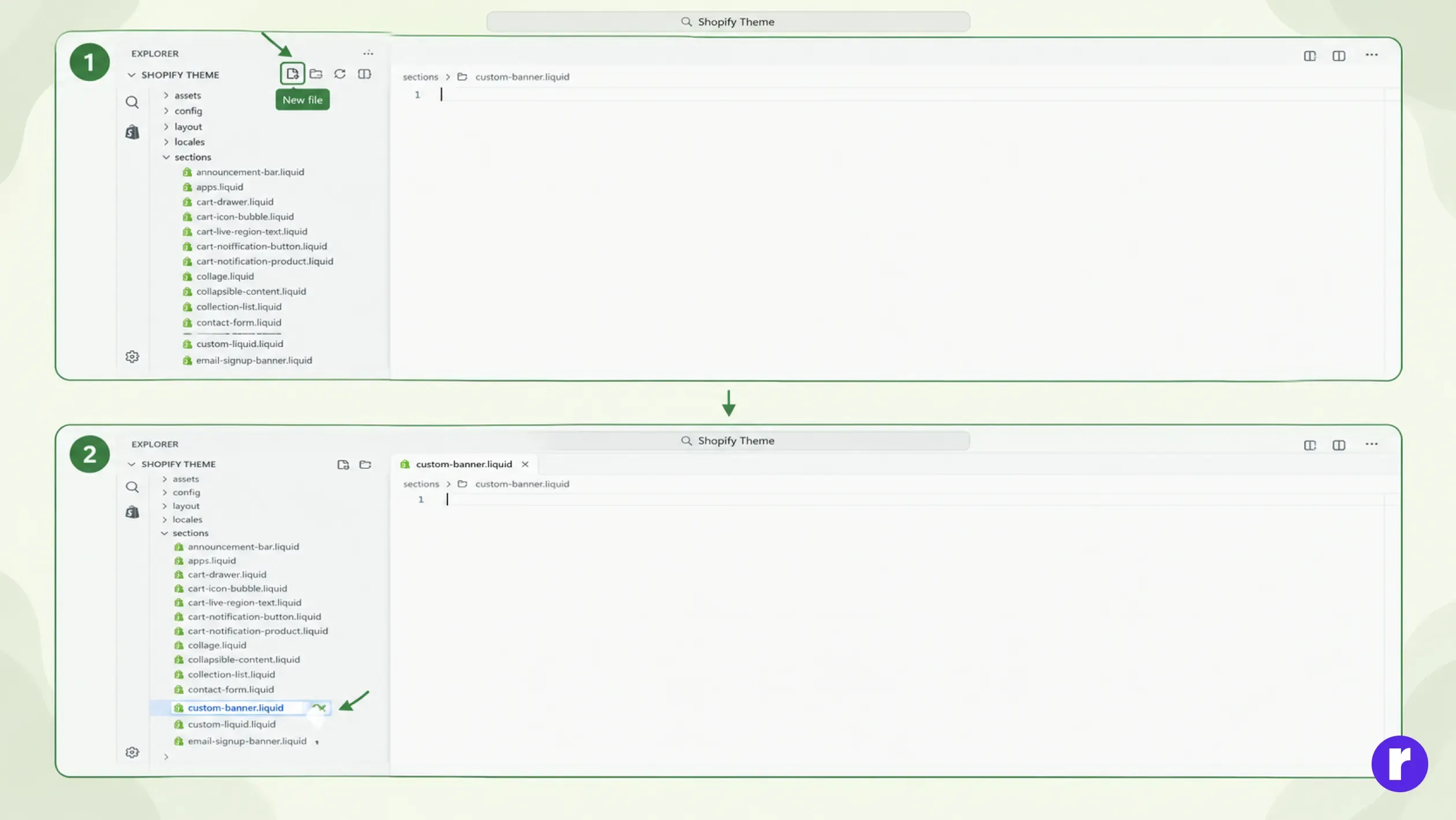Screen dimensions: 1456x820
Task: Open the settings gear in panel 2 sidebar
Action: coord(132,752)
